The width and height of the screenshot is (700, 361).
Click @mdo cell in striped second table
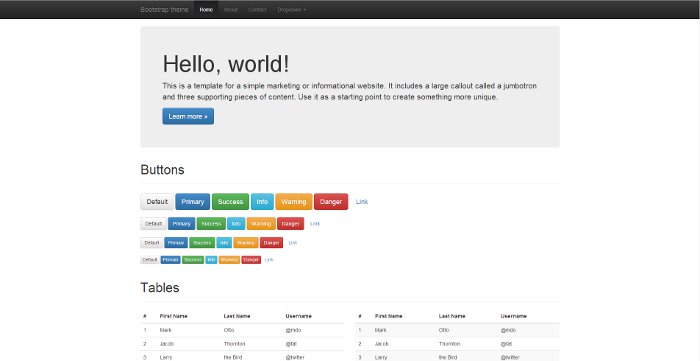pos(508,330)
